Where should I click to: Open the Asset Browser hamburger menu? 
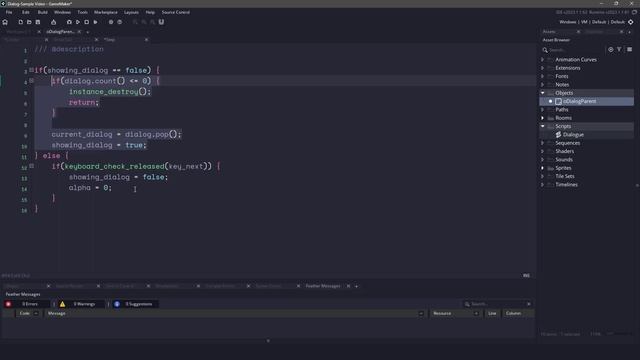coord(629,49)
